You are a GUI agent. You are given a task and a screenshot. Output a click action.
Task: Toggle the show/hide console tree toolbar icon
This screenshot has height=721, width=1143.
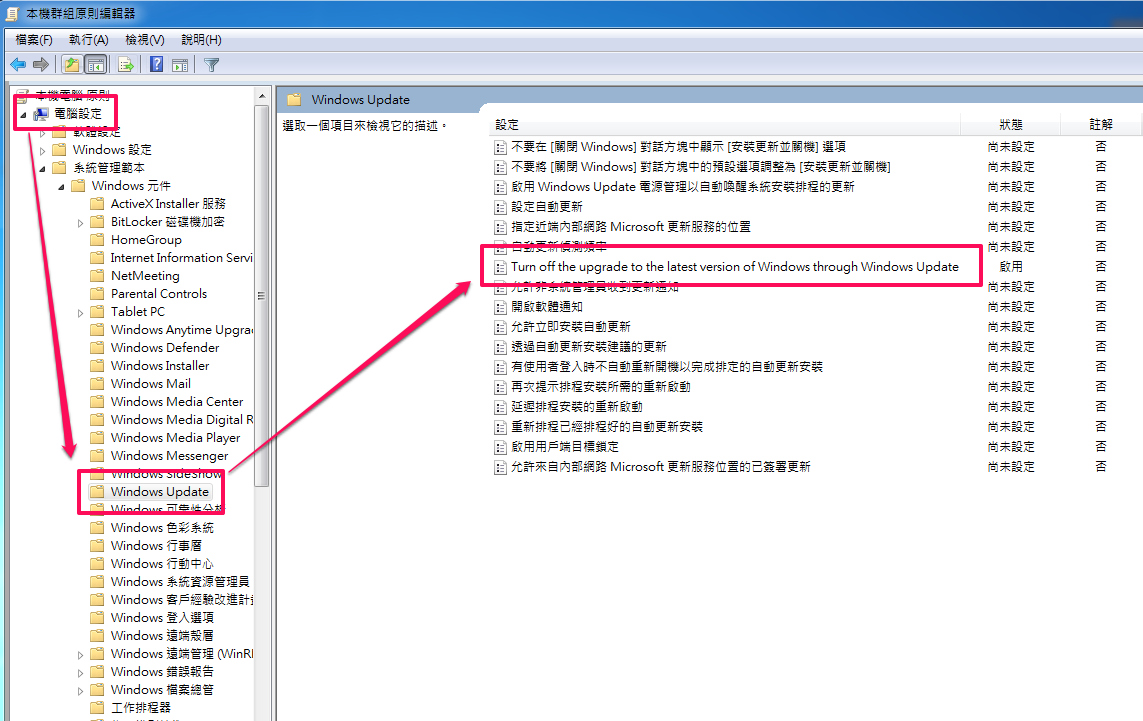(x=95, y=65)
